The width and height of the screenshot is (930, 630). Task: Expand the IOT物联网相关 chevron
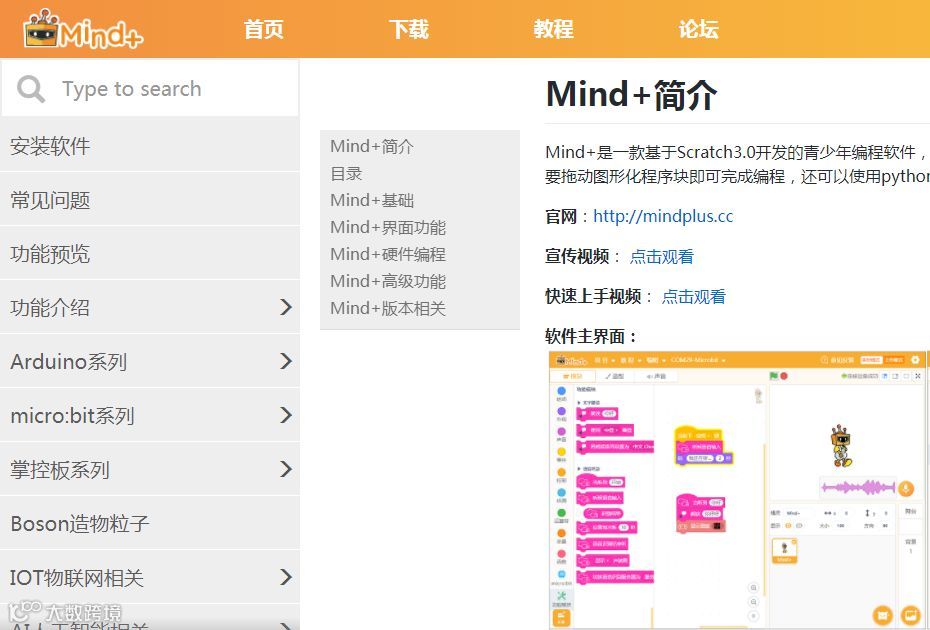tap(286, 577)
